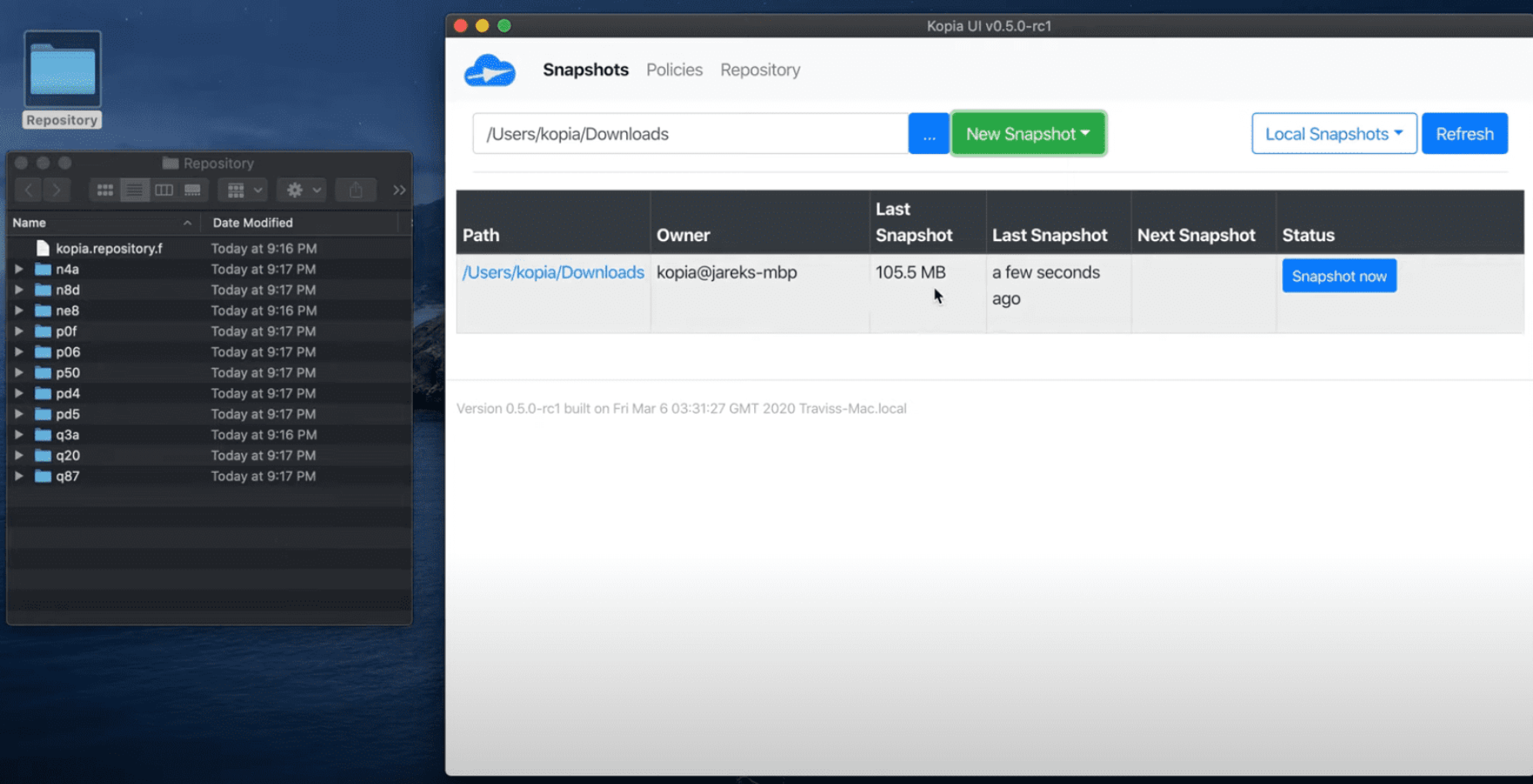Sort Finder list by Name column
This screenshot has width=1533, height=784.
point(102,223)
